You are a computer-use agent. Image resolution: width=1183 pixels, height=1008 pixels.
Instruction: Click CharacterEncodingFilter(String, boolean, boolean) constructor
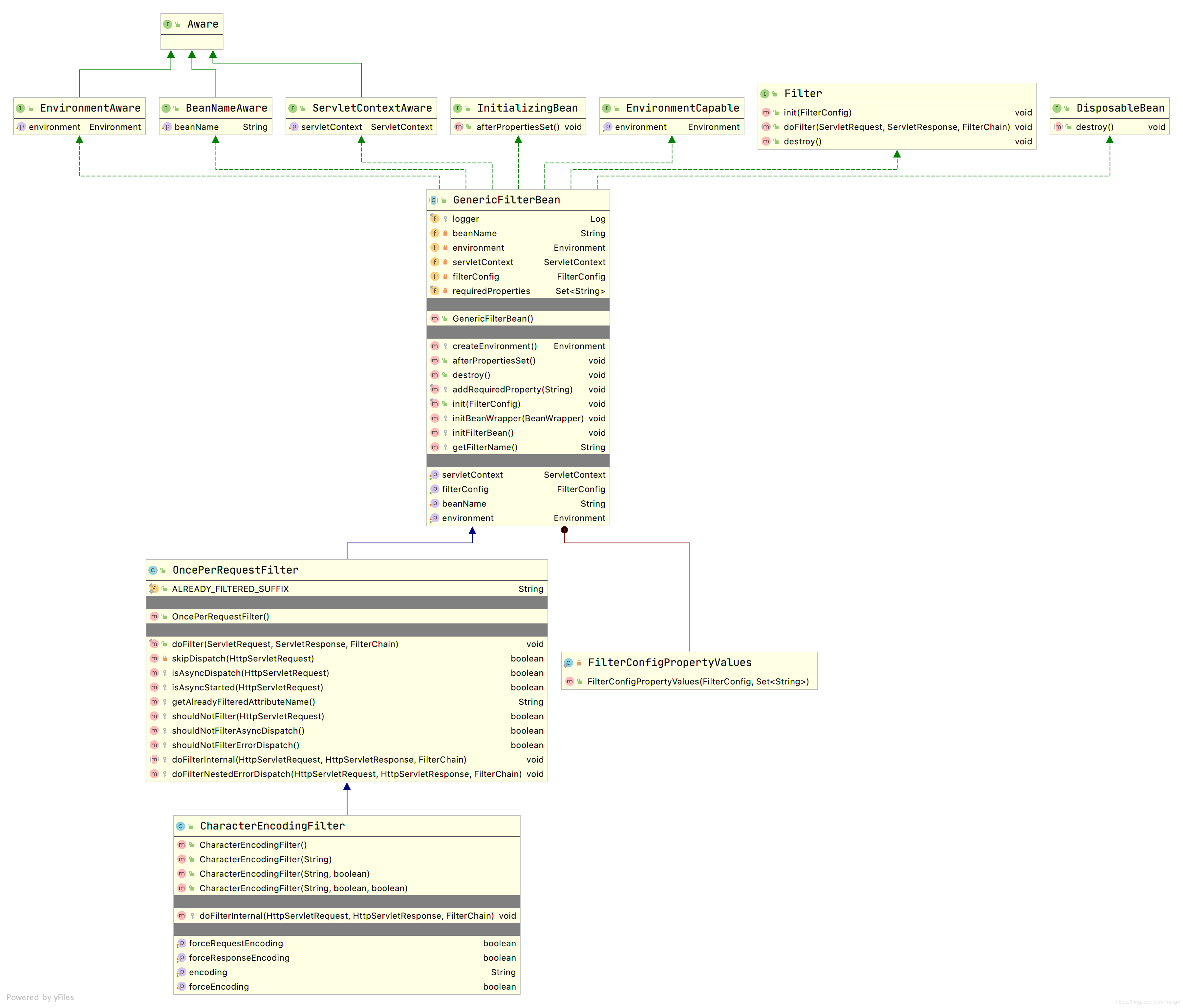[x=347, y=888]
